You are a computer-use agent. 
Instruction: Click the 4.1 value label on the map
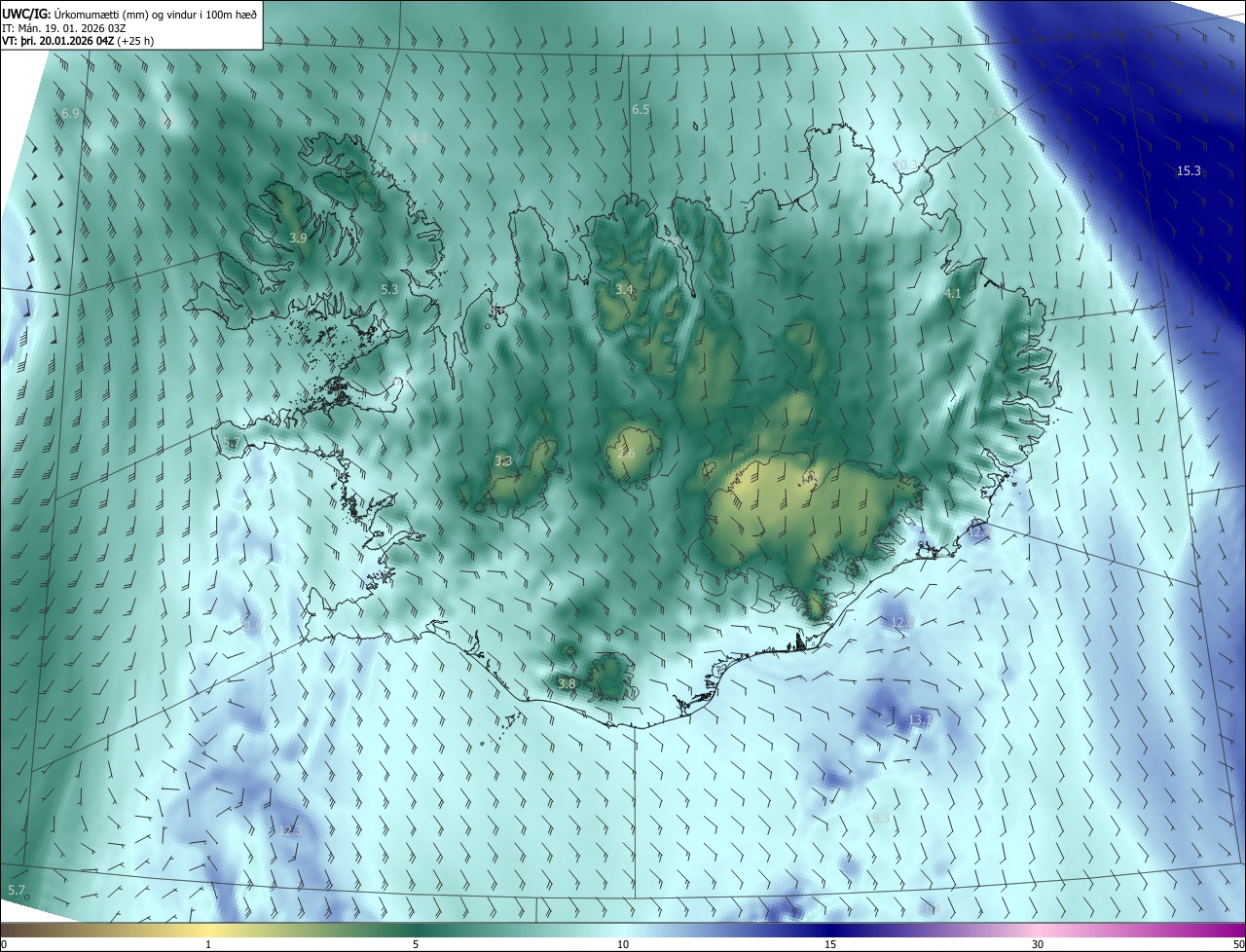pos(953,293)
